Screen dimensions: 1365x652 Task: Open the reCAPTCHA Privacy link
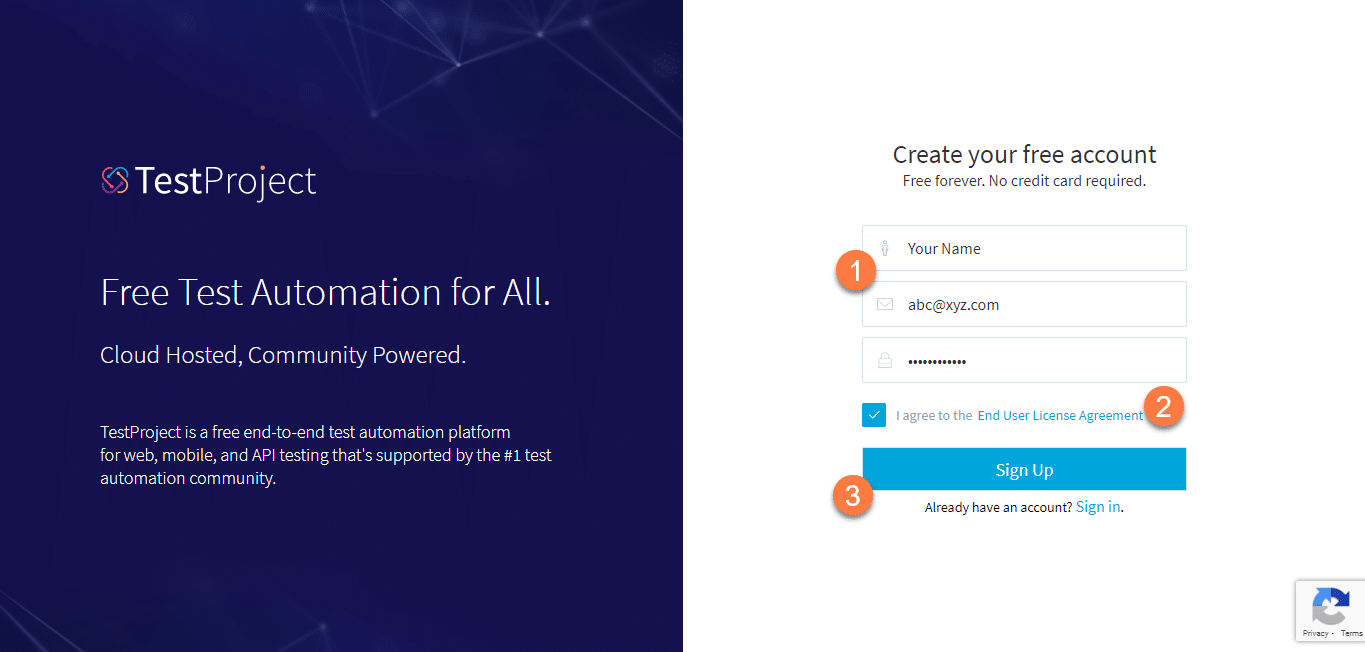coord(1316,633)
